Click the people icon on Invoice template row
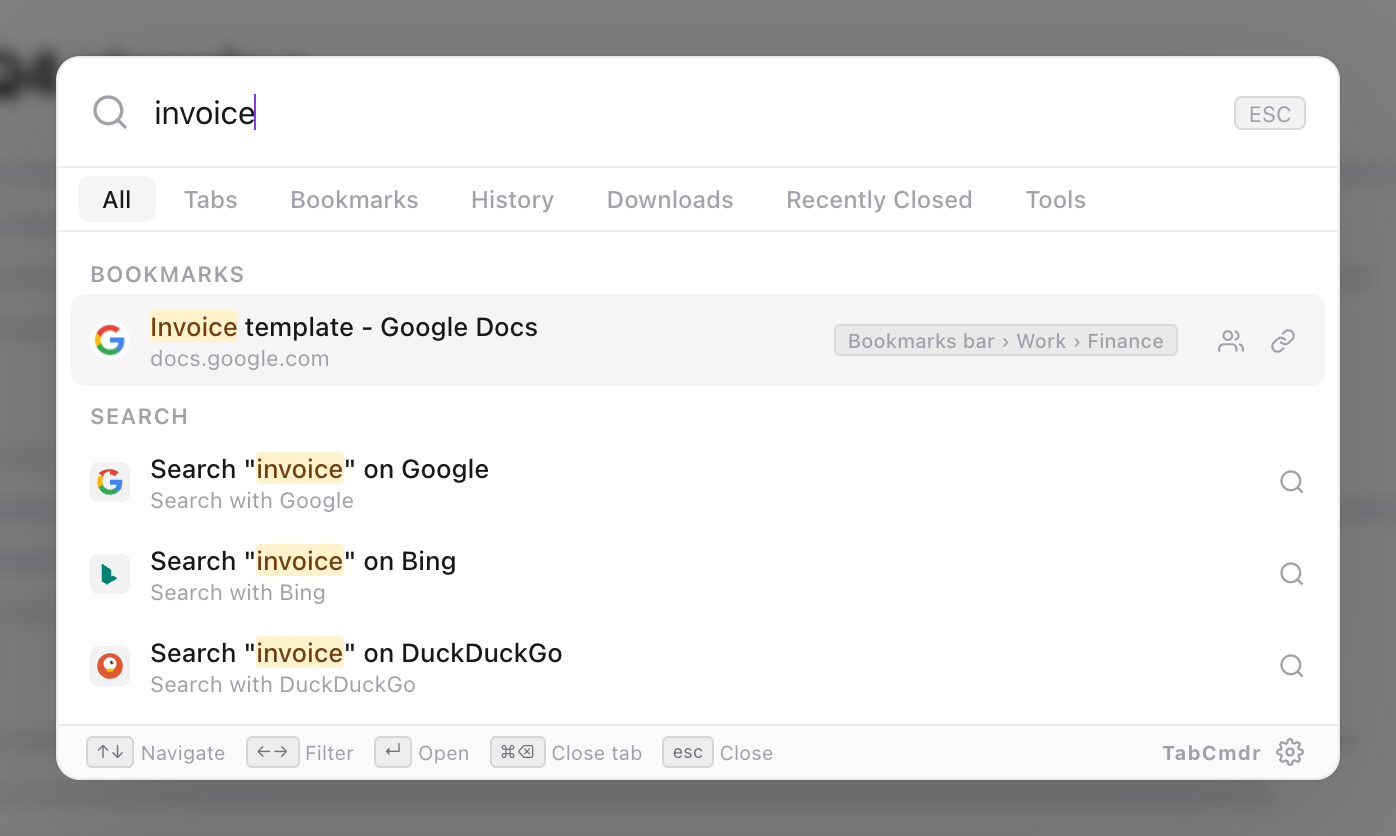The height and width of the screenshot is (836, 1396). point(1231,341)
